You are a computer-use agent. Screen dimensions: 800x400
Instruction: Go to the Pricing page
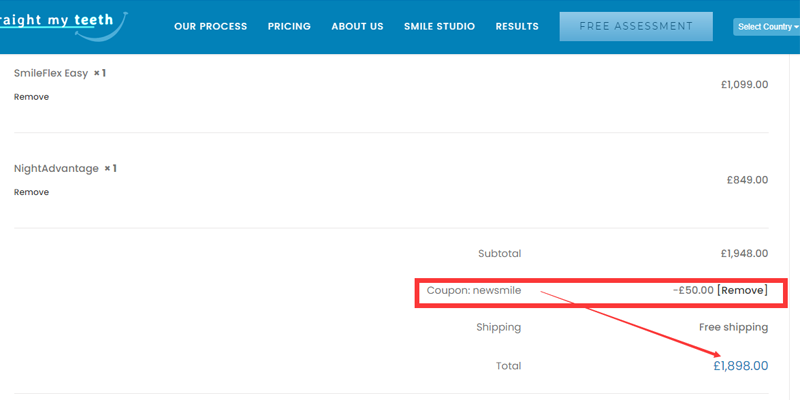(x=289, y=27)
